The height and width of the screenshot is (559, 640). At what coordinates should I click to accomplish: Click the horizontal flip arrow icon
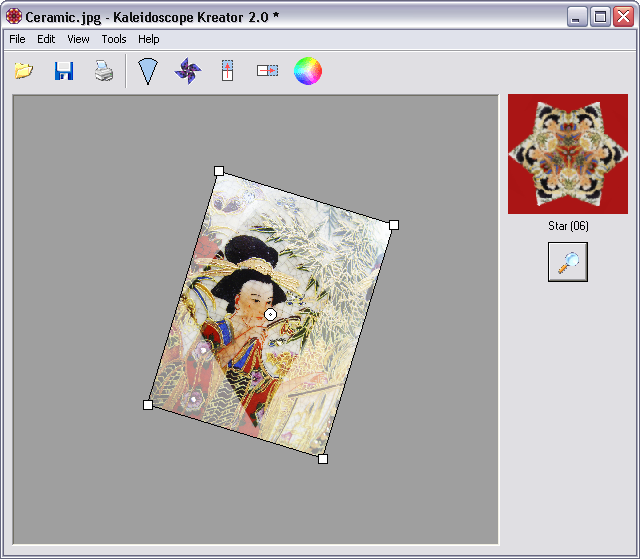267,71
